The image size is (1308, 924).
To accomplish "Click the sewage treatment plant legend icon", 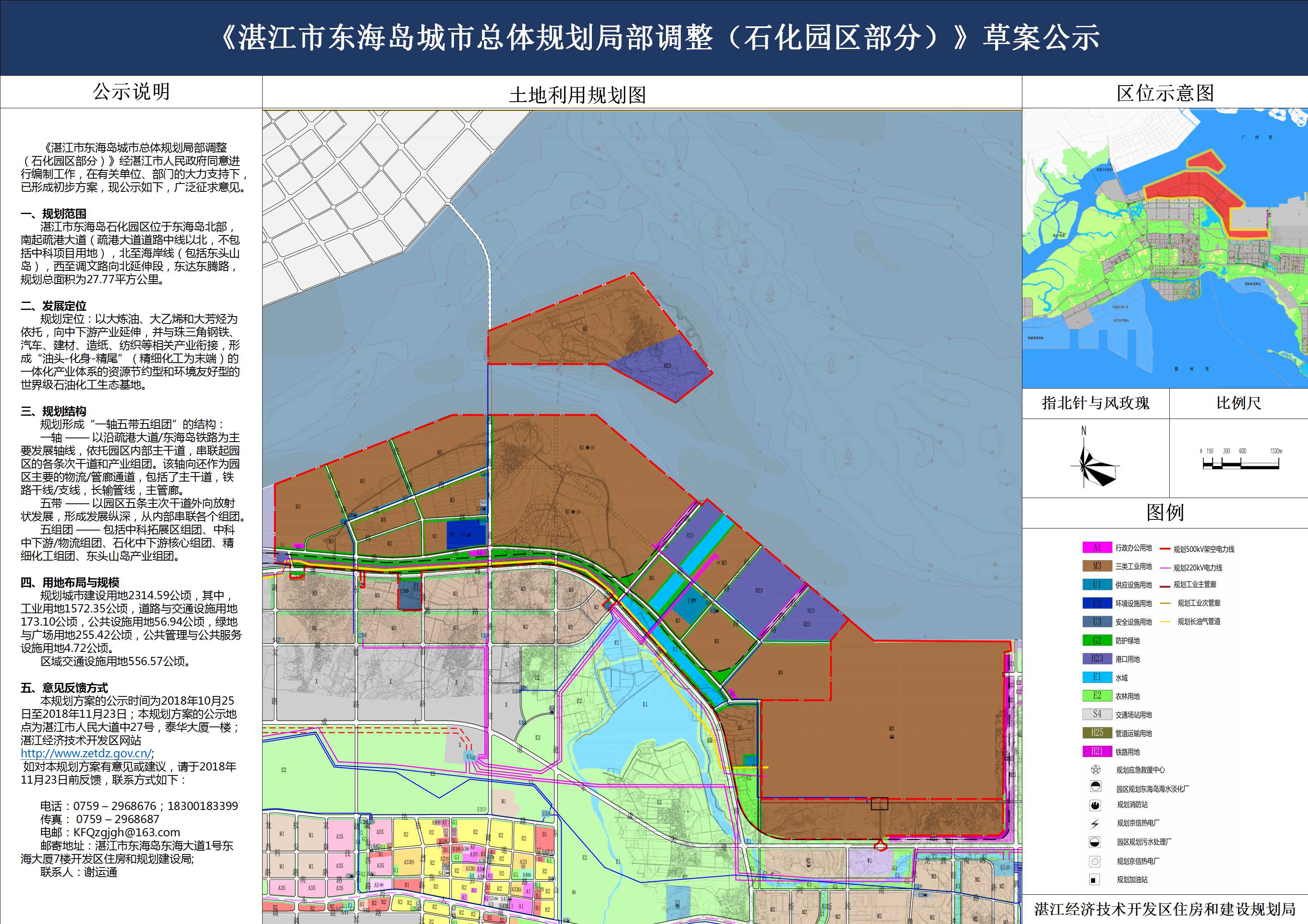I will pos(1095,842).
